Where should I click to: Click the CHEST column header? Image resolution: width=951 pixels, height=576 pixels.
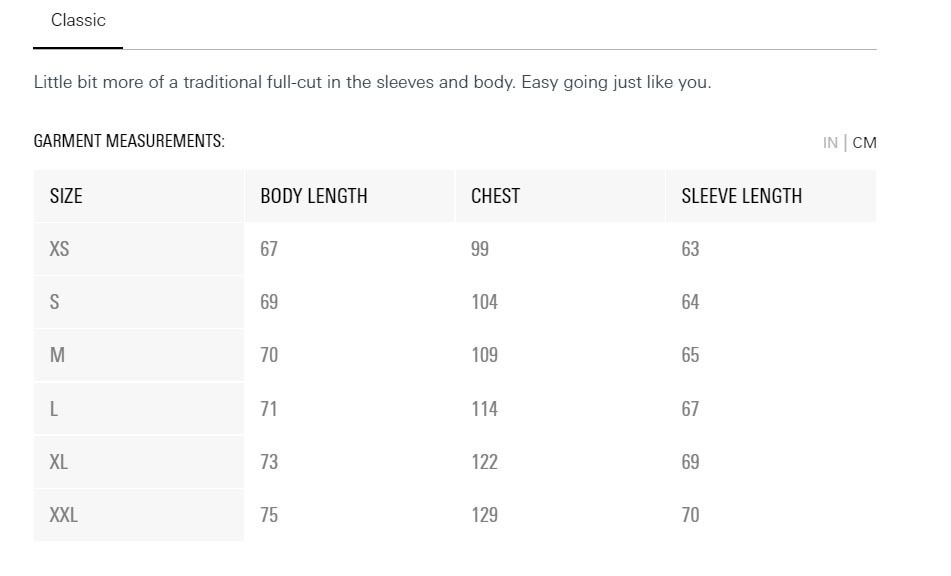click(x=496, y=196)
